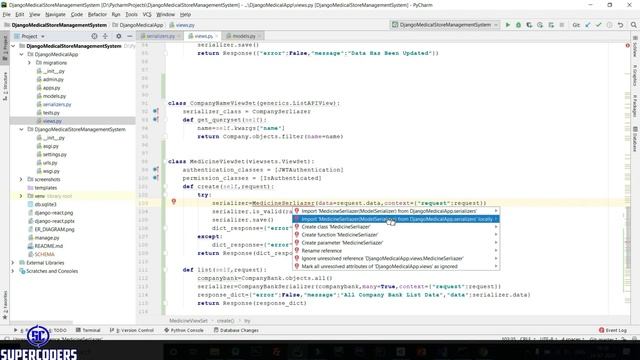Switch to the serializers.py editor tab
640x360 pixels.
tap(160, 36)
